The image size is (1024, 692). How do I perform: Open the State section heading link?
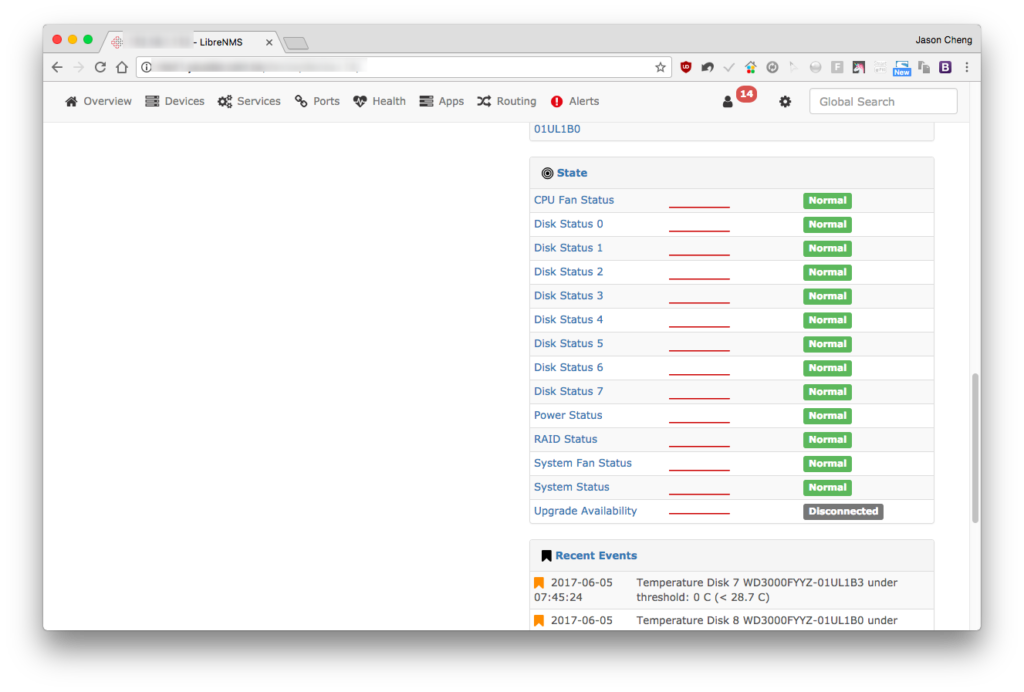click(x=572, y=173)
